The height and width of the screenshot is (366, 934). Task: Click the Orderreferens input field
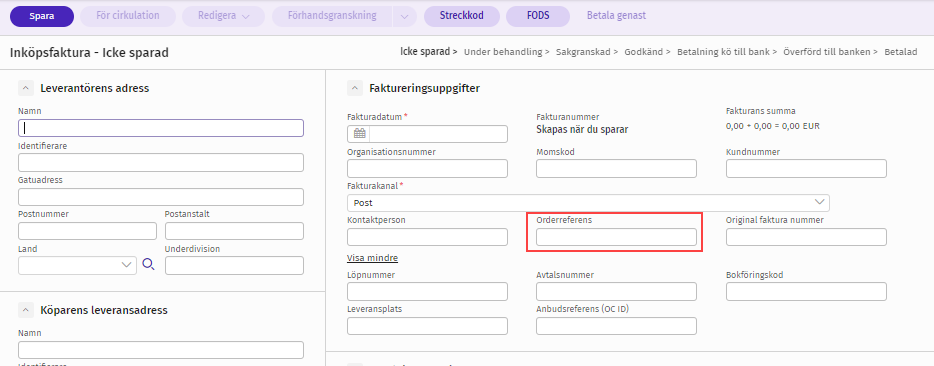tap(617, 237)
